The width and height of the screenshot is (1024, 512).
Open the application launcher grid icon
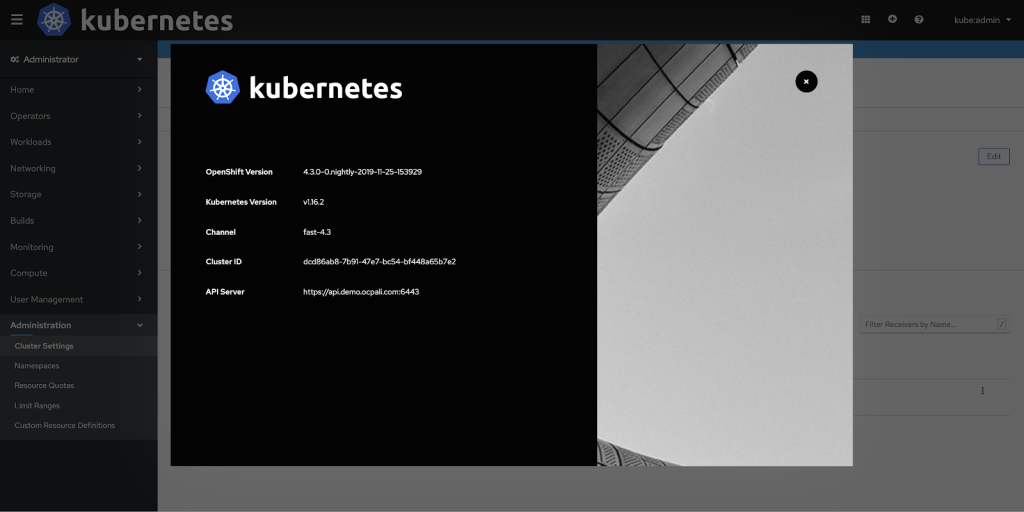pyautogui.click(x=865, y=20)
